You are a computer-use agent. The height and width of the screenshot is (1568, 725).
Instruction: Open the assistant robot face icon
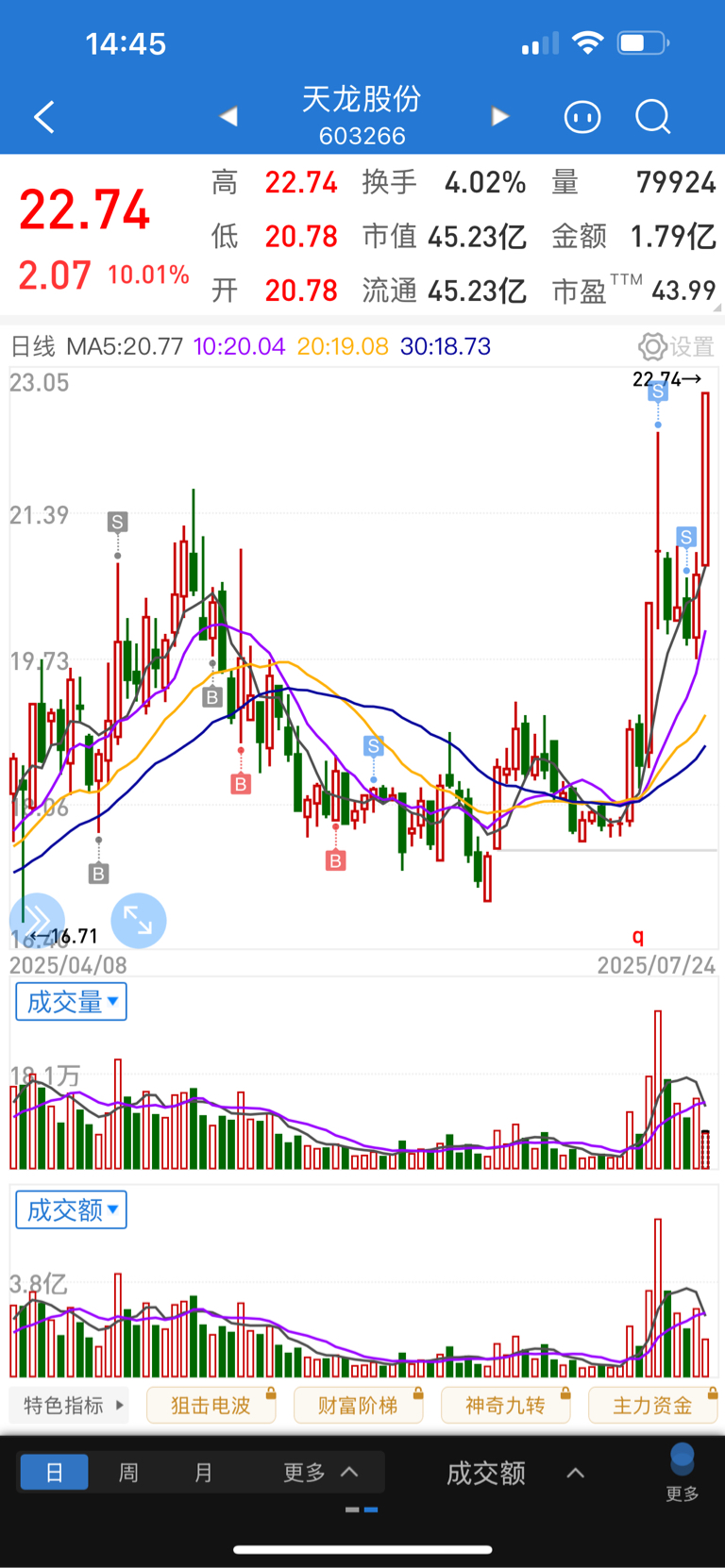(x=582, y=117)
